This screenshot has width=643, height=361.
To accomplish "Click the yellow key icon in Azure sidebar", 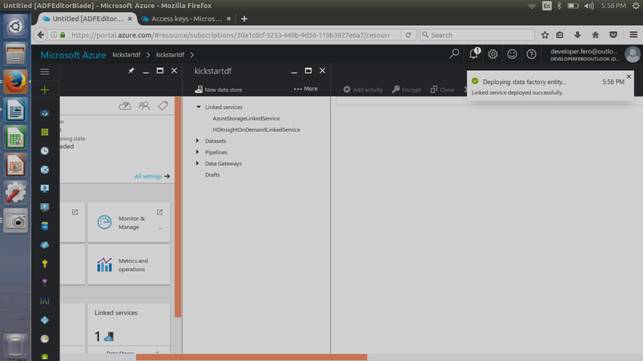I will [45, 263].
